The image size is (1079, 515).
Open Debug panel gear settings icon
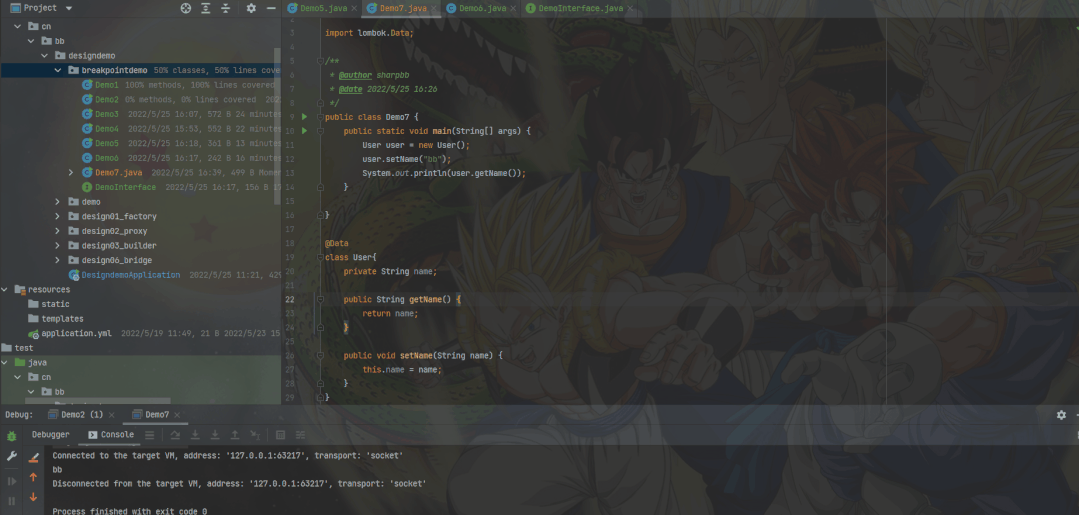point(1061,414)
